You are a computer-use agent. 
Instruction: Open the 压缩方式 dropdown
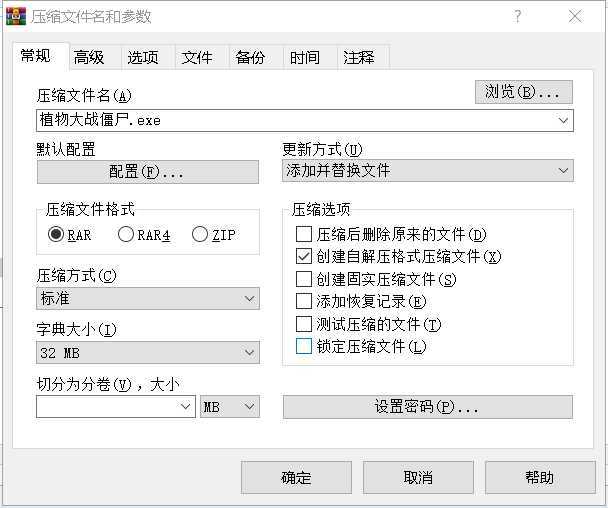147,298
